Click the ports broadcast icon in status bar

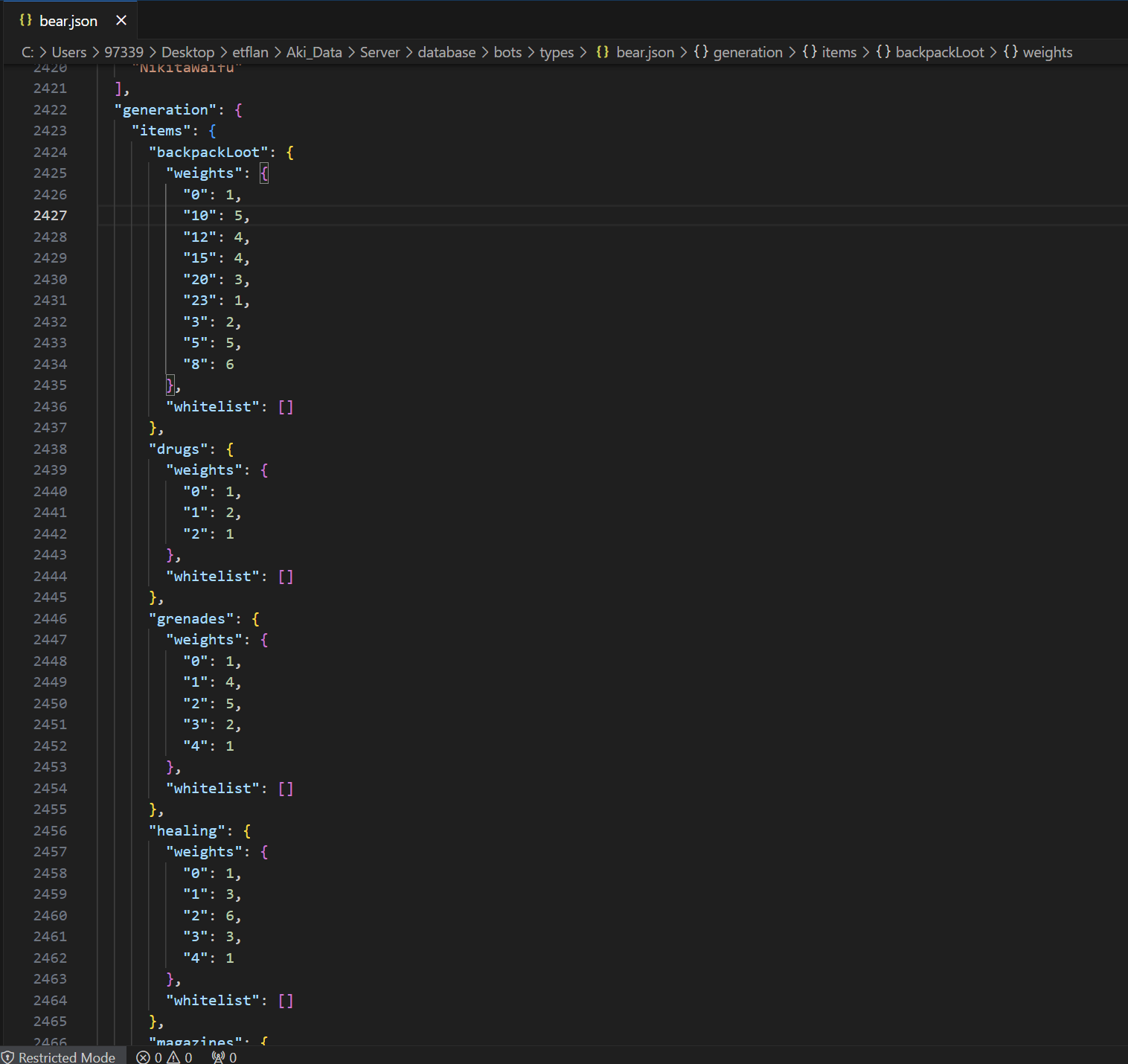(218, 1057)
